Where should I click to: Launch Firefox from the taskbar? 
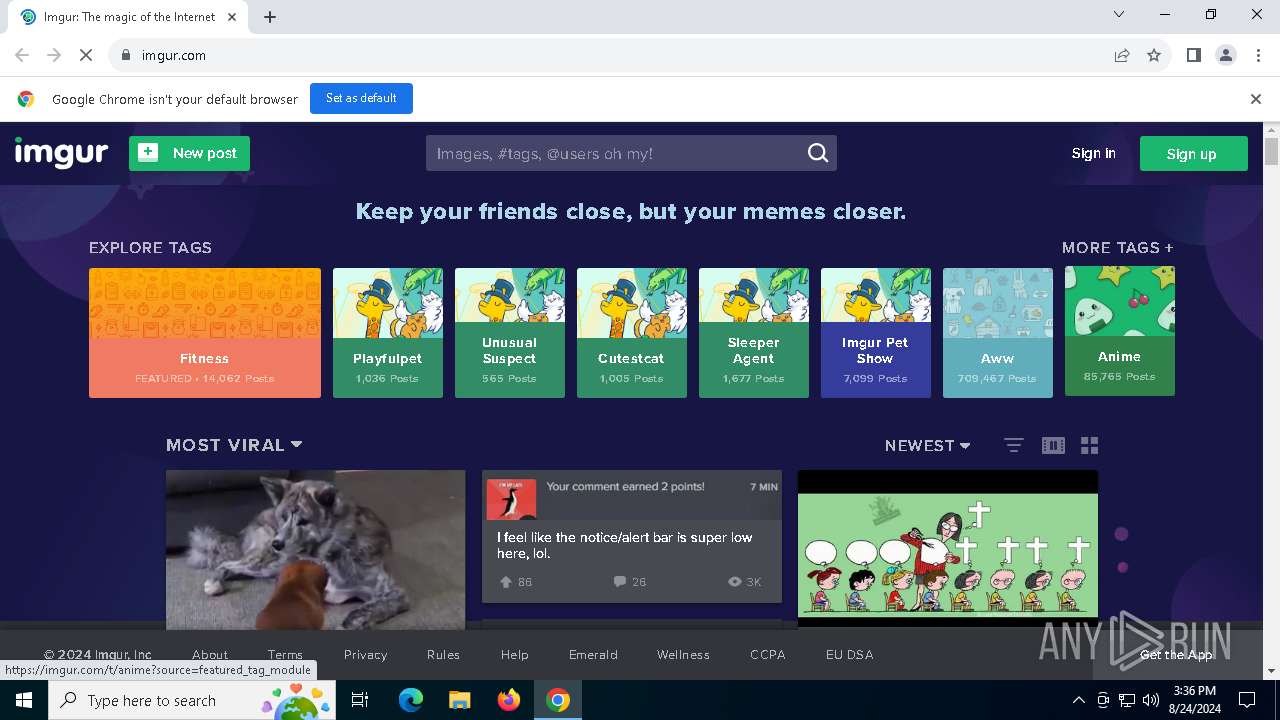point(509,700)
